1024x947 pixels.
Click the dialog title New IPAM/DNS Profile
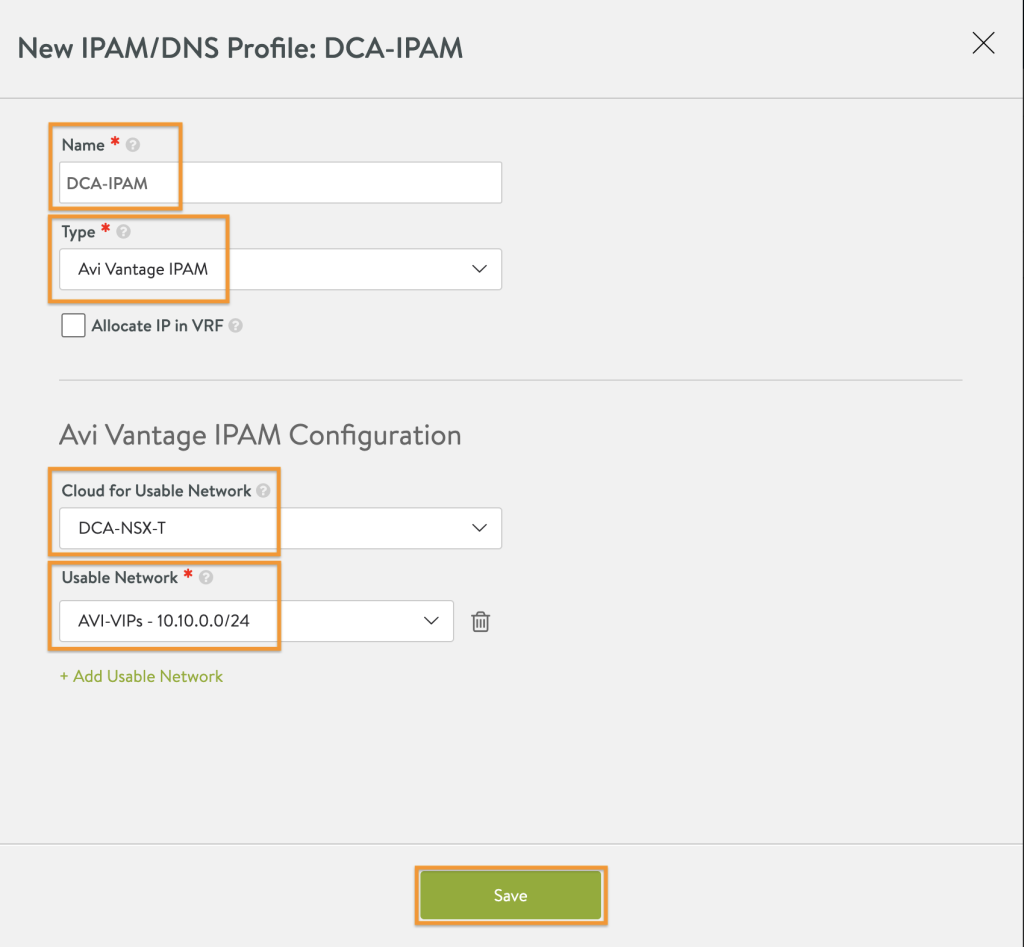(x=240, y=48)
